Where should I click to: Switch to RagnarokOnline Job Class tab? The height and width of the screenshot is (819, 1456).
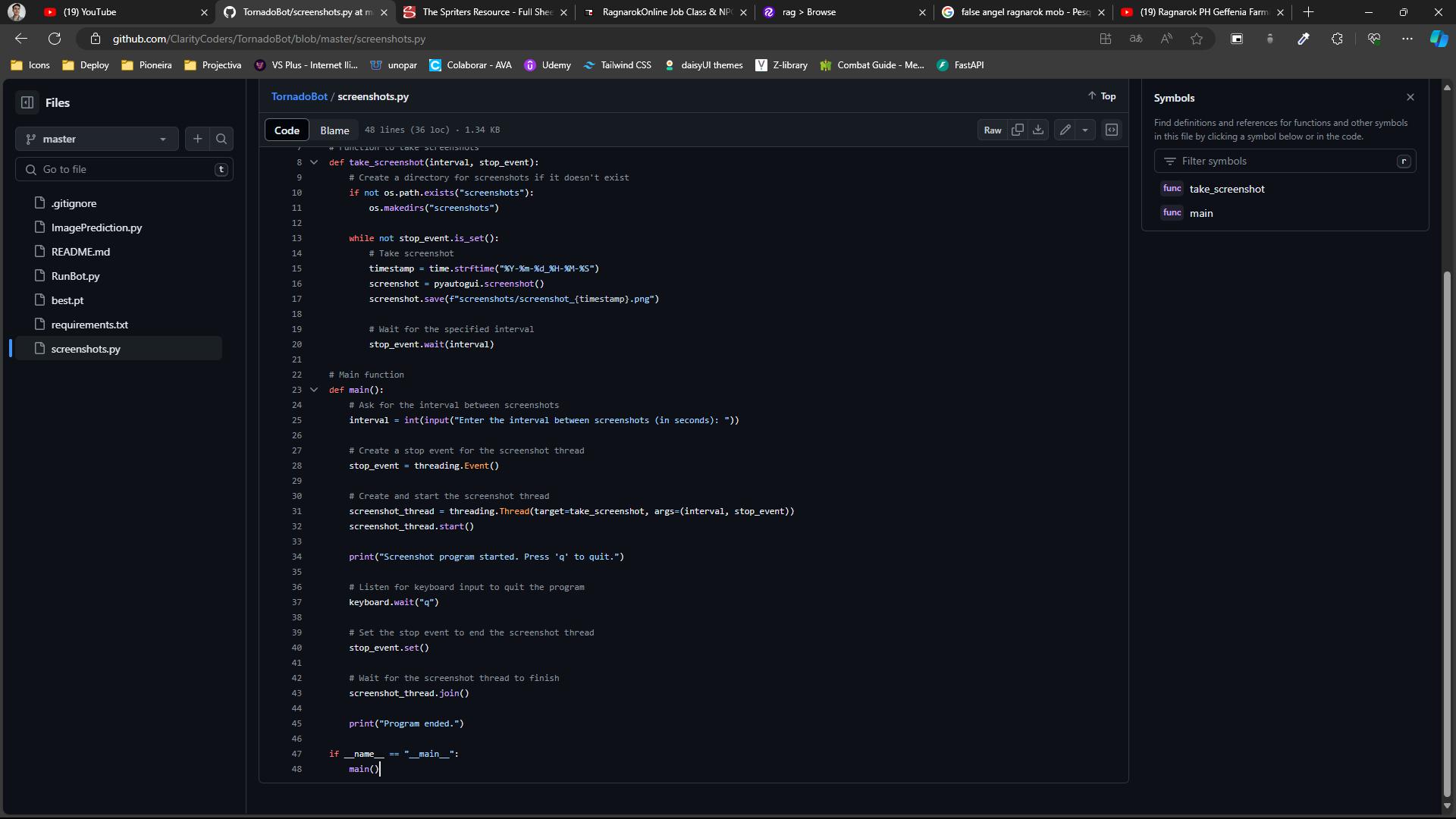pos(664,12)
